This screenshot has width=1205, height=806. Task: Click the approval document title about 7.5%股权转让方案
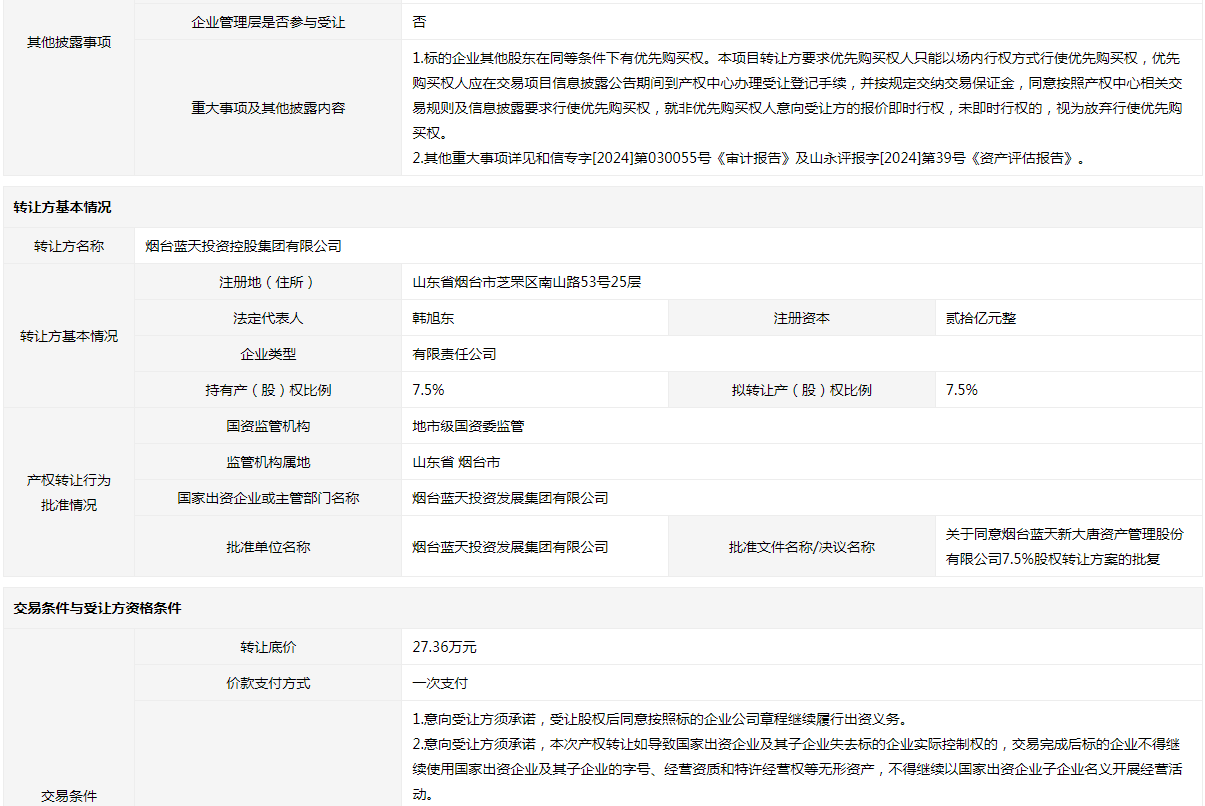[1064, 547]
